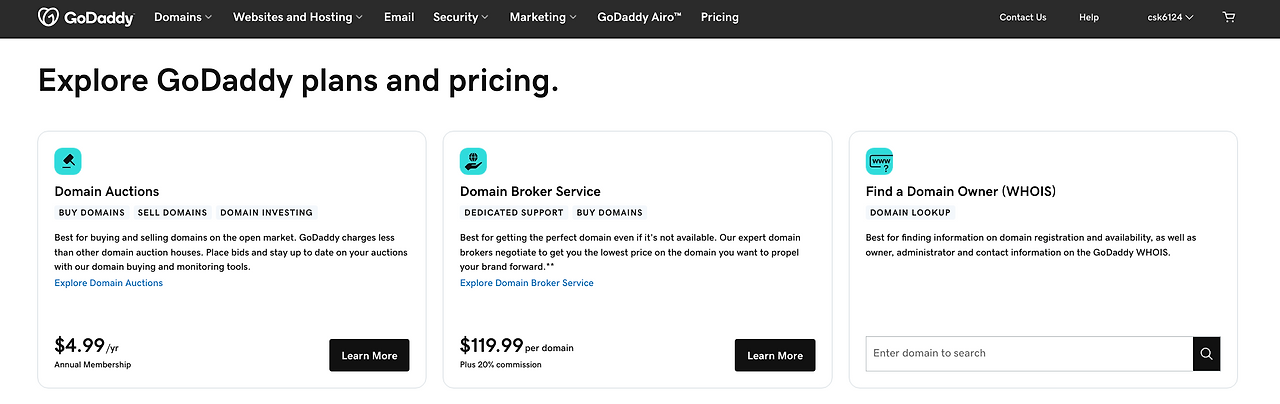The image size is (1280, 404).
Task: Open the shopping cart icon
Action: tap(1229, 17)
